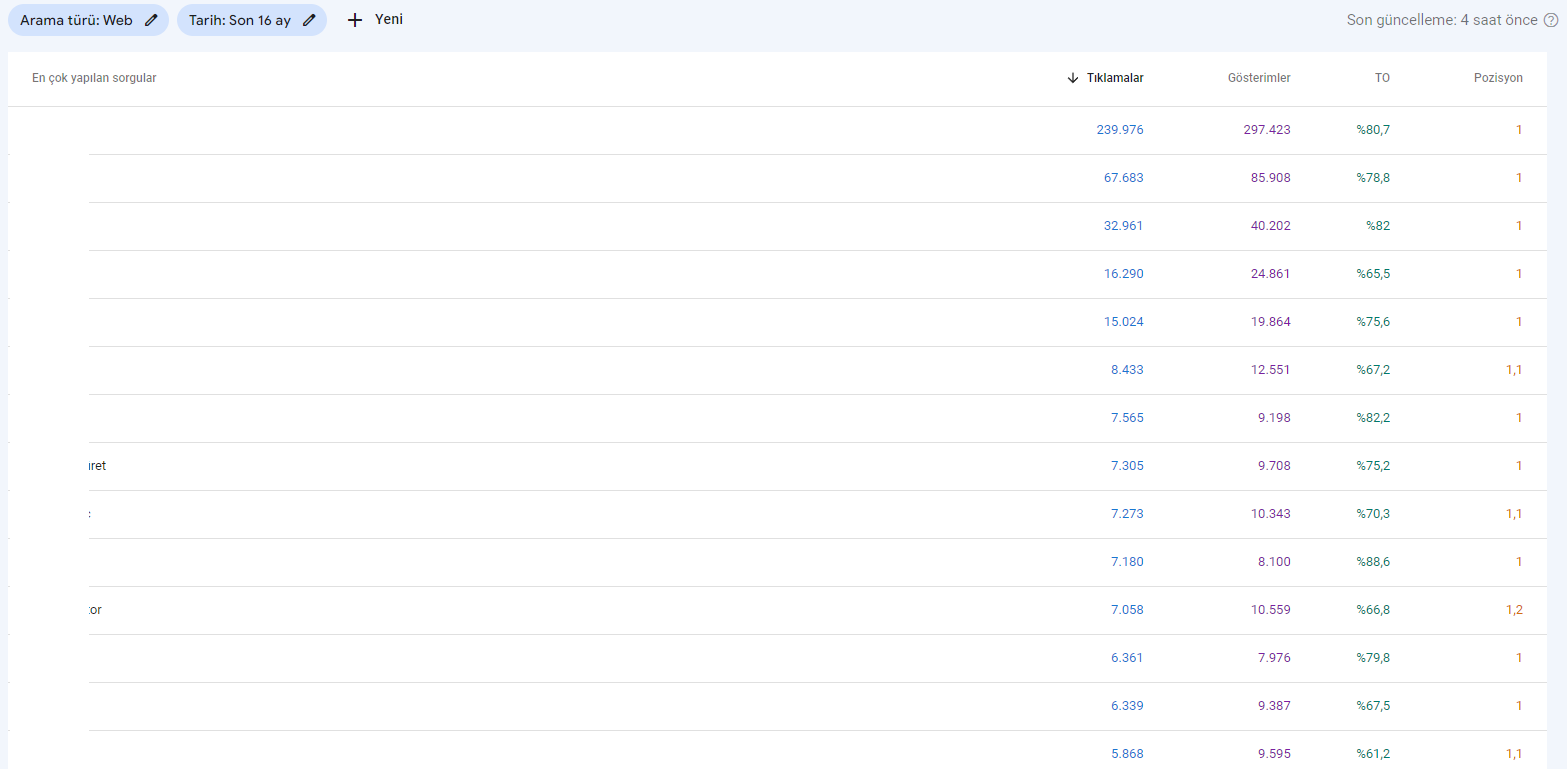Select the 15.024 clicks cell
The width and height of the screenshot is (1567, 769).
[1124, 322]
